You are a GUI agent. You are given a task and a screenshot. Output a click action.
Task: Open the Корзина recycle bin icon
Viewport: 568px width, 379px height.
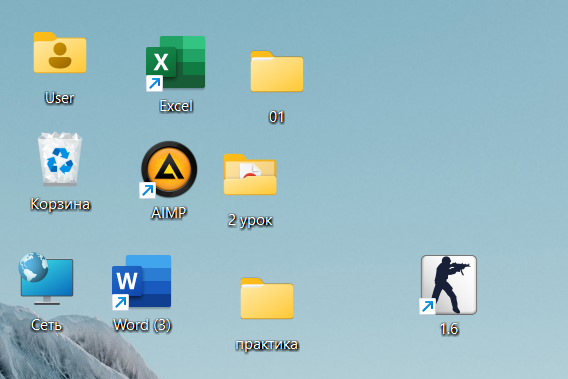(60, 159)
